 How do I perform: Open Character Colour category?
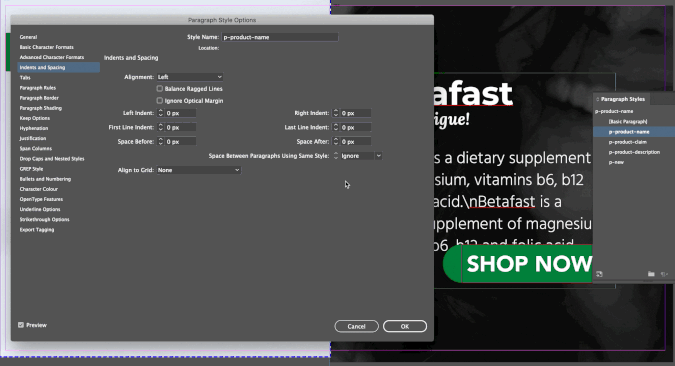point(39,189)
